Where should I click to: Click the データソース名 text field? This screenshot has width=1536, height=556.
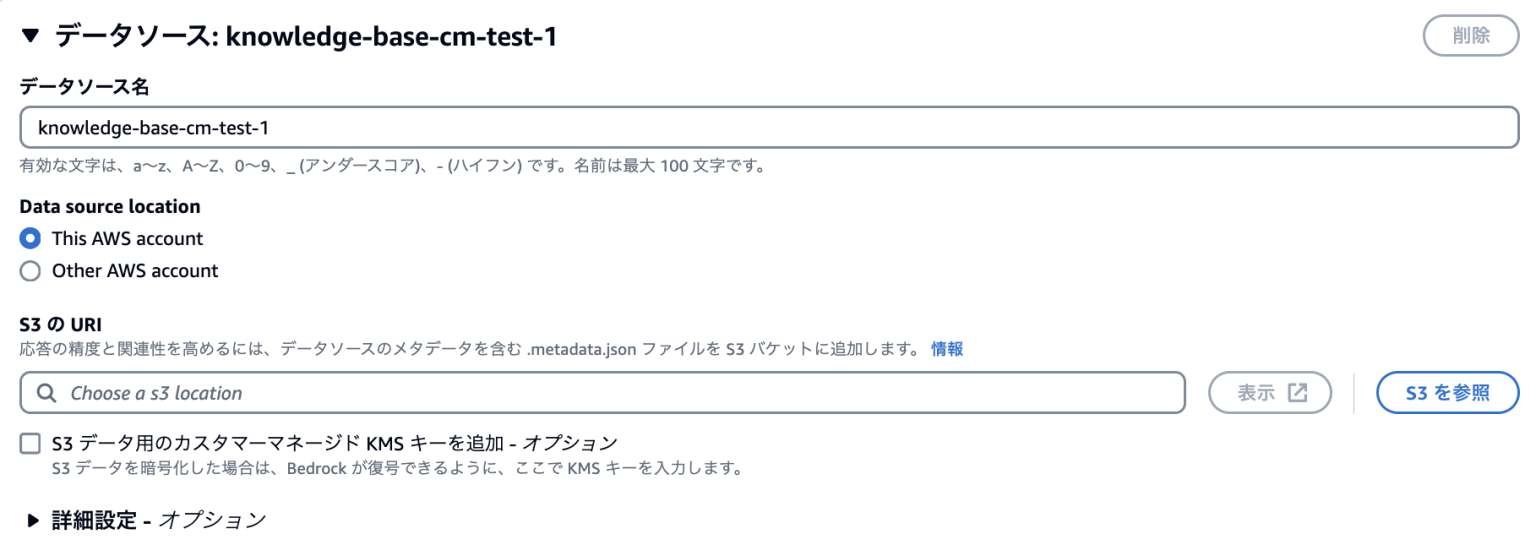tap(768, 128)
